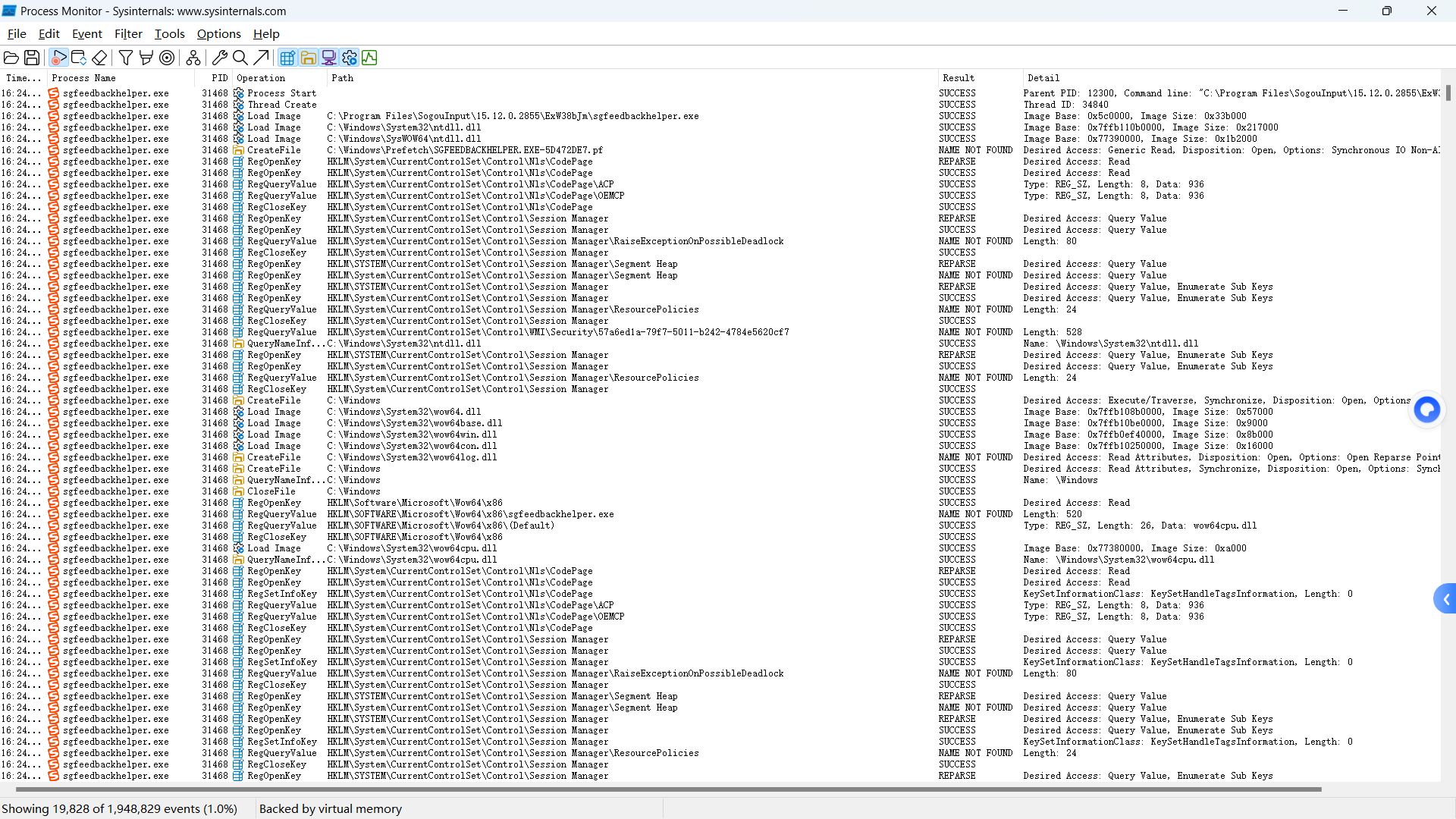The height and width of the screenshot is (819, 1456).
Task: Open the Edit menu
Action: coord(49,34)
